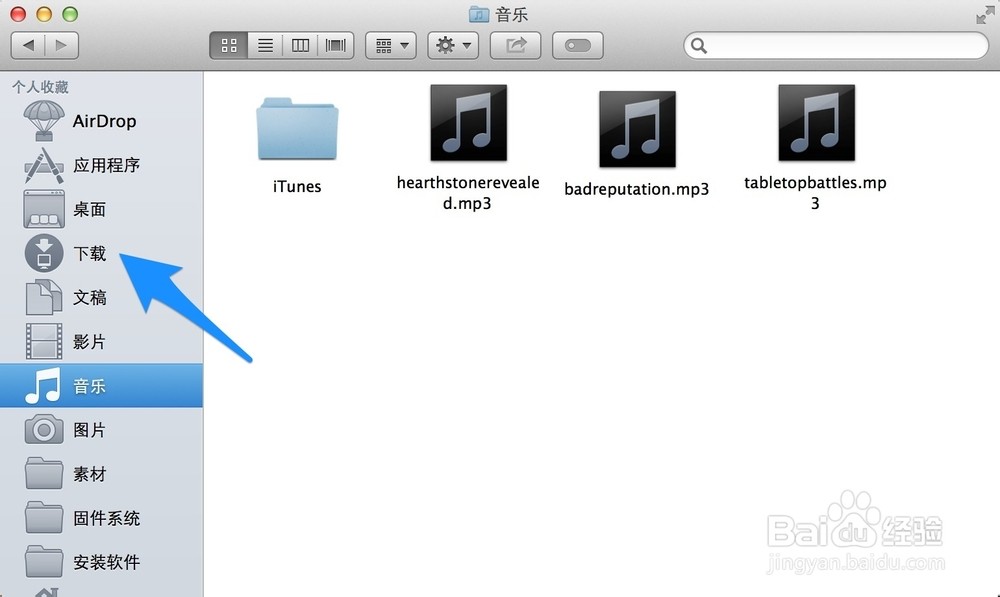Image resolution: width=1000 pixels, height=597 pixels.
Task: Switch to Cover Flow view
Action: (336, 45)
